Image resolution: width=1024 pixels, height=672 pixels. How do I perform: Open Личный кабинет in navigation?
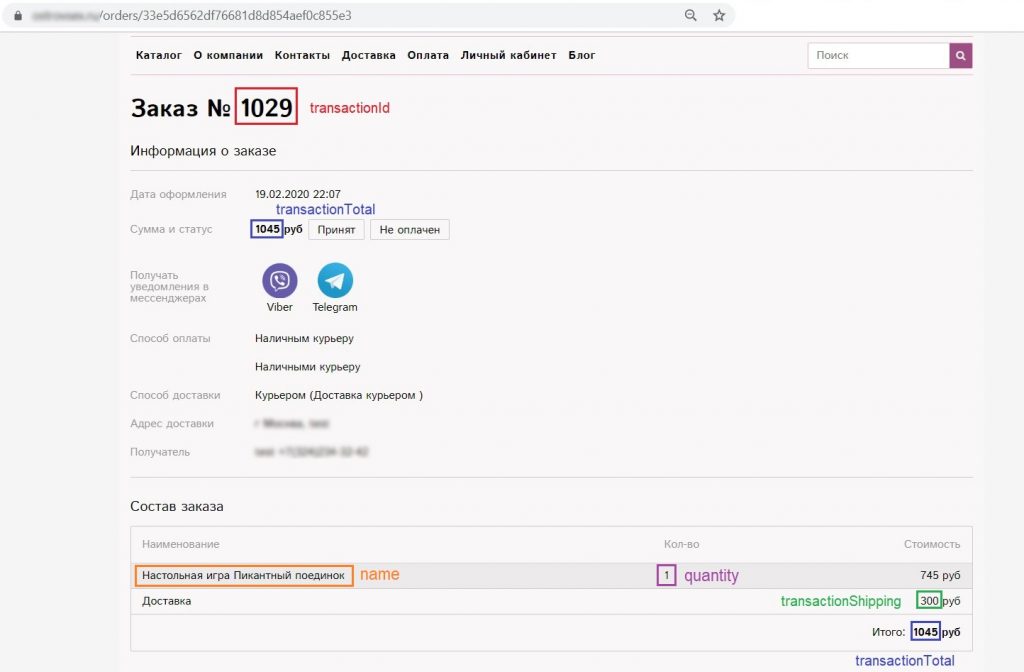point(508,56)
